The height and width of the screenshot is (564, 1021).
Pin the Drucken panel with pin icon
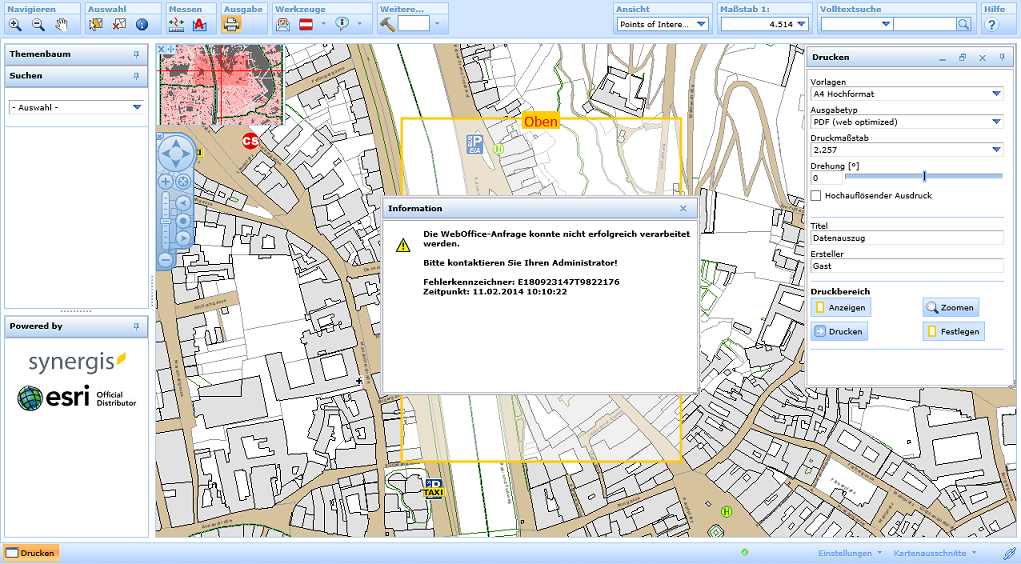(x=1001, y=58)
